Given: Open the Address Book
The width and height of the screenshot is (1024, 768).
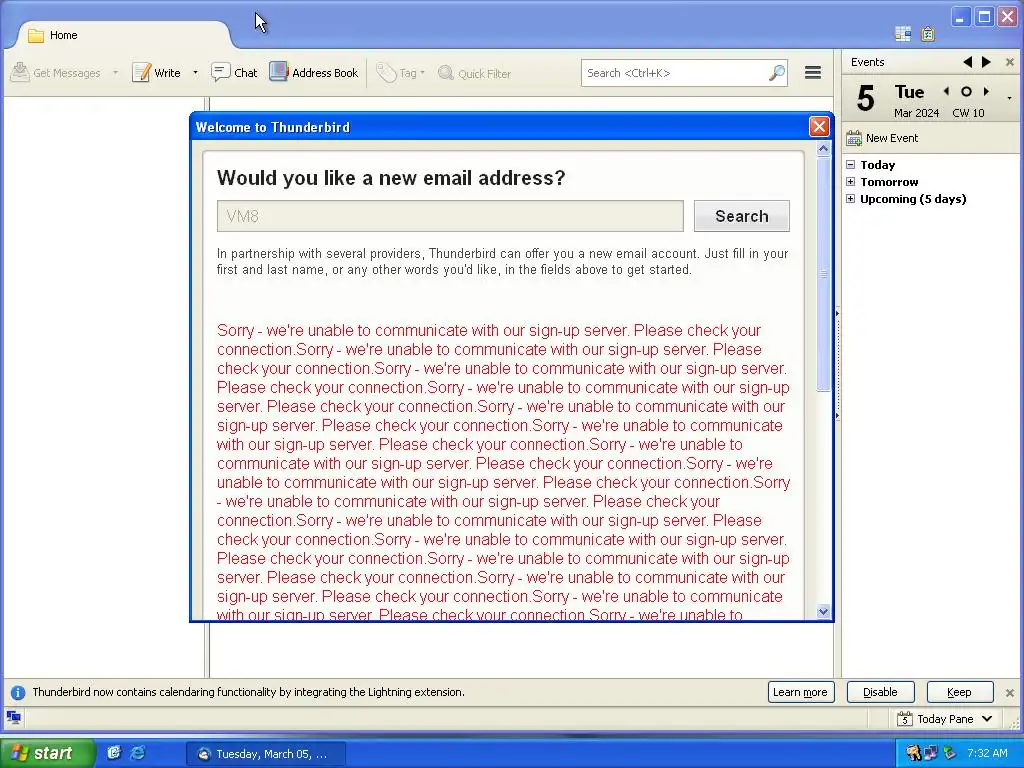Looking at the screenshot, I should (x=314, y=72).
